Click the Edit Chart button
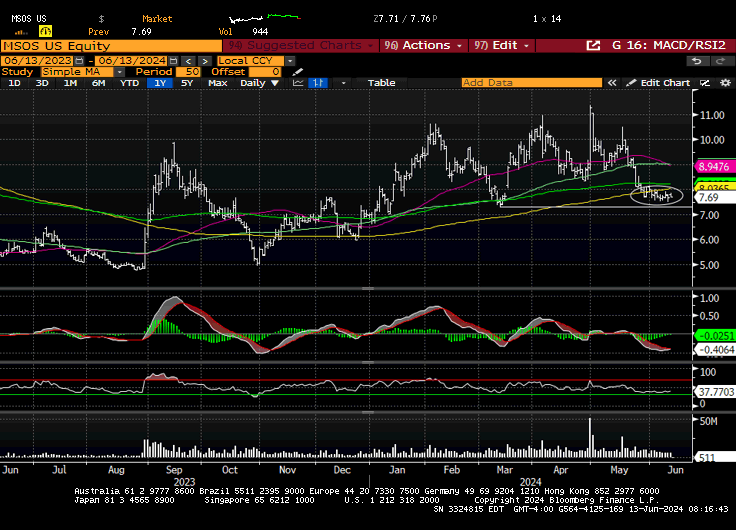 coord(659,83)
